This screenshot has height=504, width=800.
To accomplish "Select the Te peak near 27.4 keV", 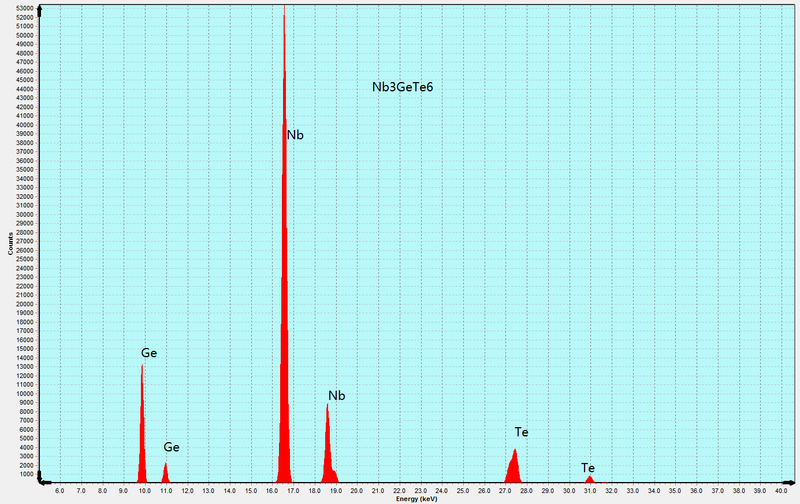I will tap(514, 465).
